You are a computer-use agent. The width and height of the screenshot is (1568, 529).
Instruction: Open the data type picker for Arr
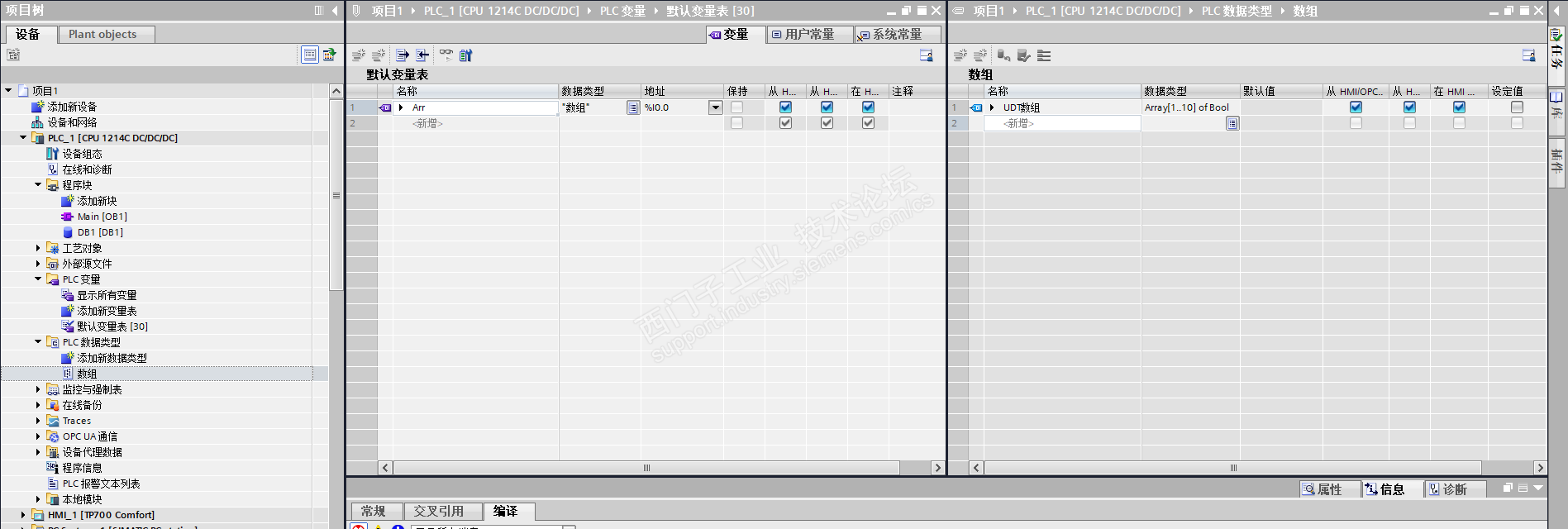pos(633,107)
